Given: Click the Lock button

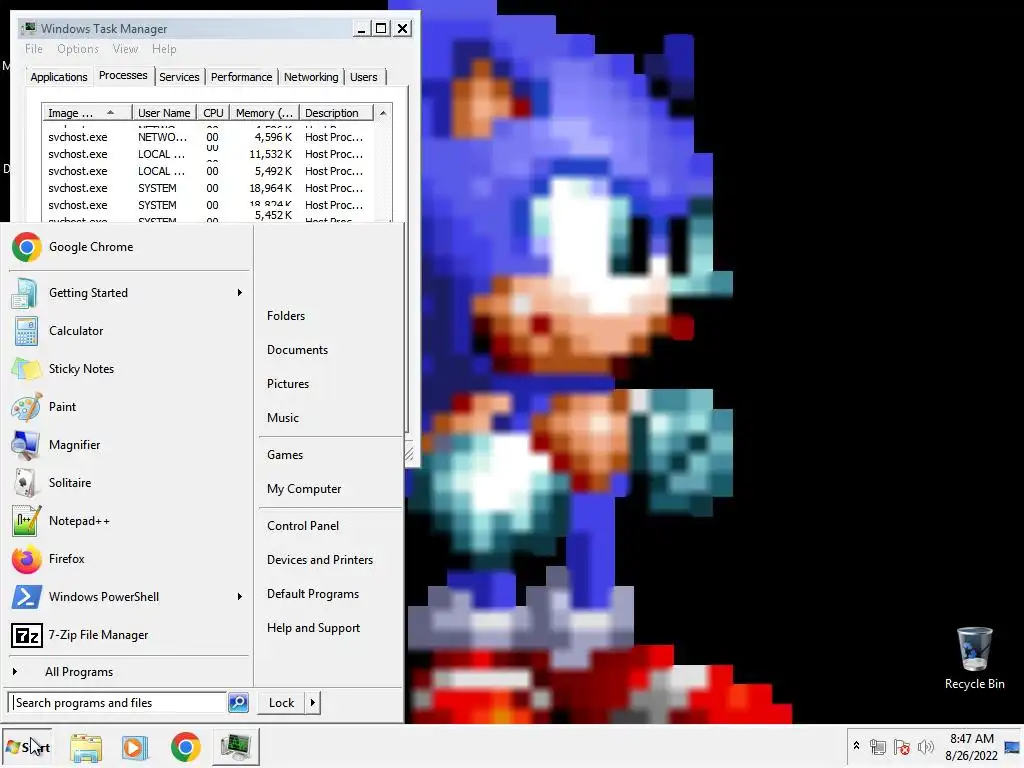Looking at the screenshot, I should pos(281,703).
